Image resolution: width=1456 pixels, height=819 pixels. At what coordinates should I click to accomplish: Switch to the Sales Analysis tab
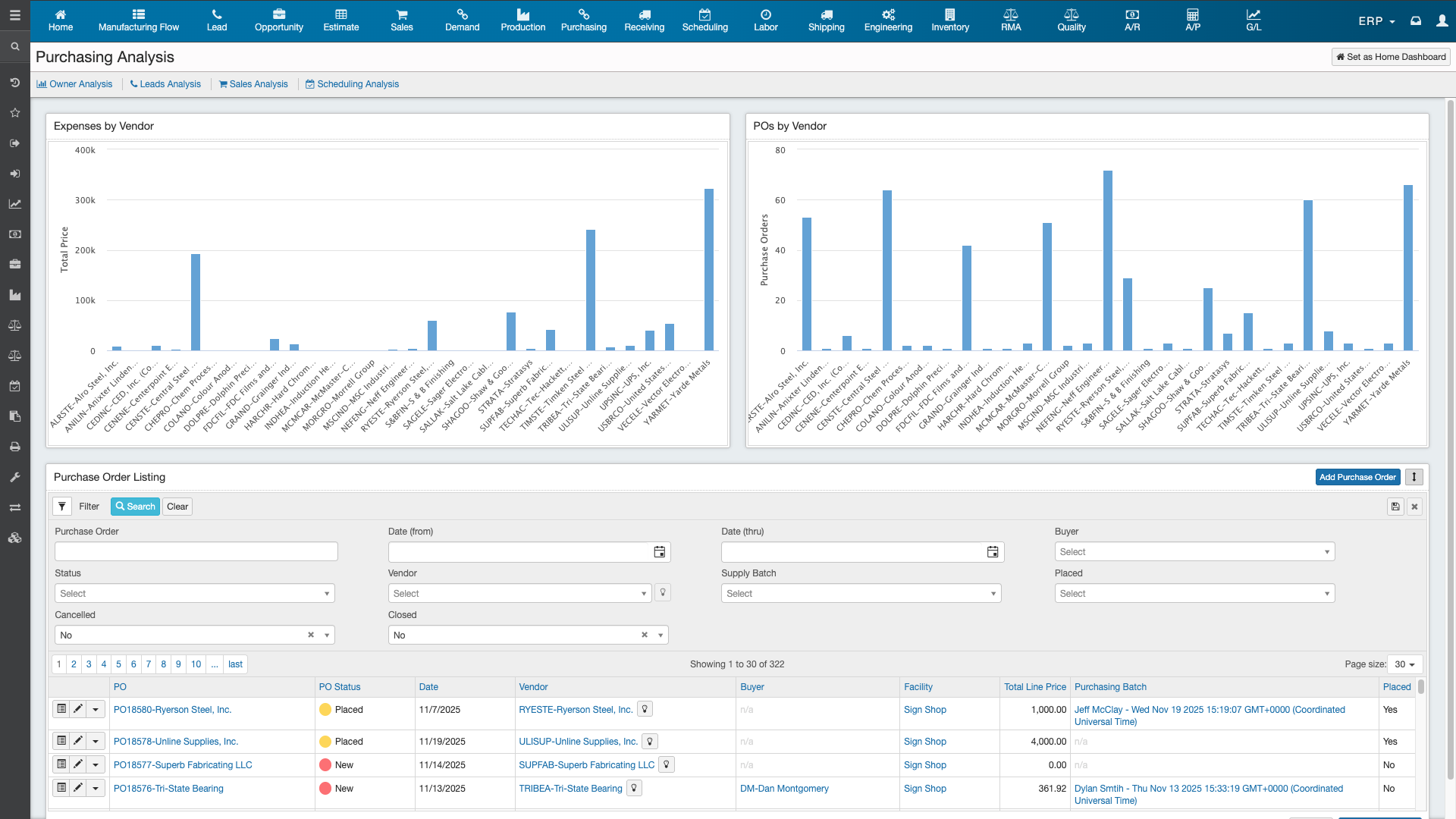[x=253, y=84]
